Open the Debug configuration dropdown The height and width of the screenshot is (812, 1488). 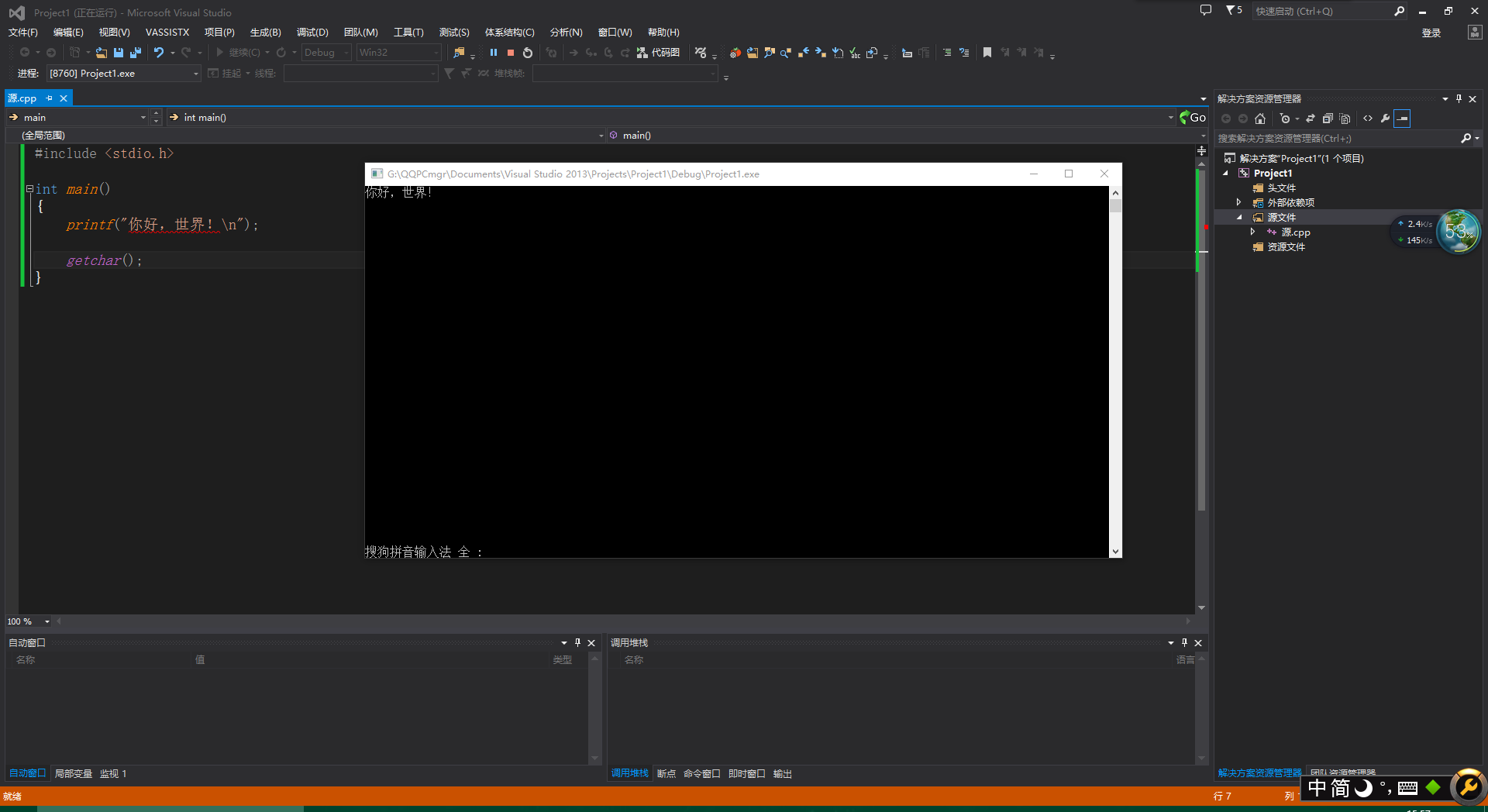(326, 53)
